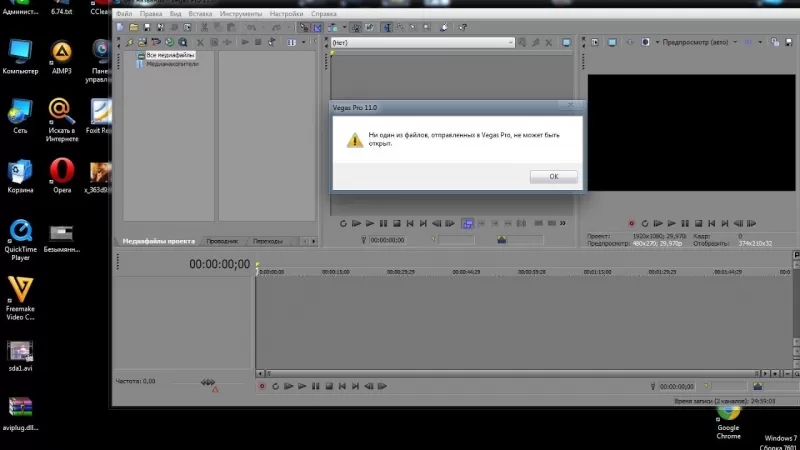The height and width of the screenshot is (450, 800).
Task: Activate What's This help icon
Action: pyautogui.click(x=462, y=27)
